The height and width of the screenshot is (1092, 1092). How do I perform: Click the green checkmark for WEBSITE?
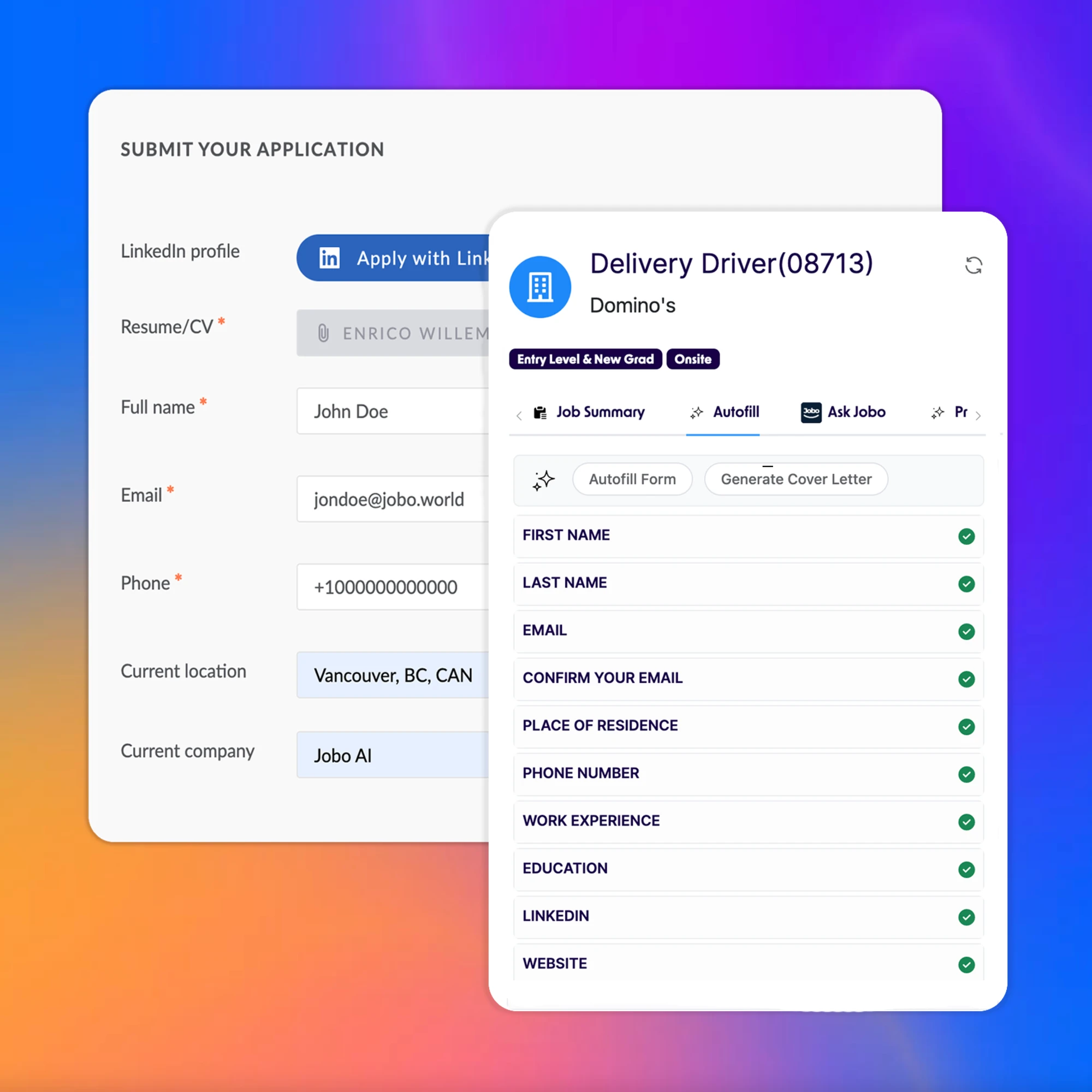pos(966,964)
